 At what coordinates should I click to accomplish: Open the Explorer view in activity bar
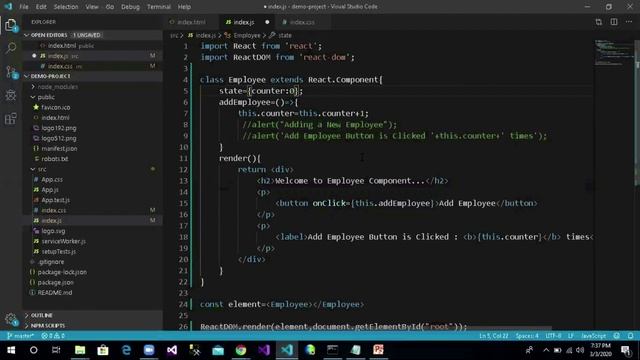(11, 26)
